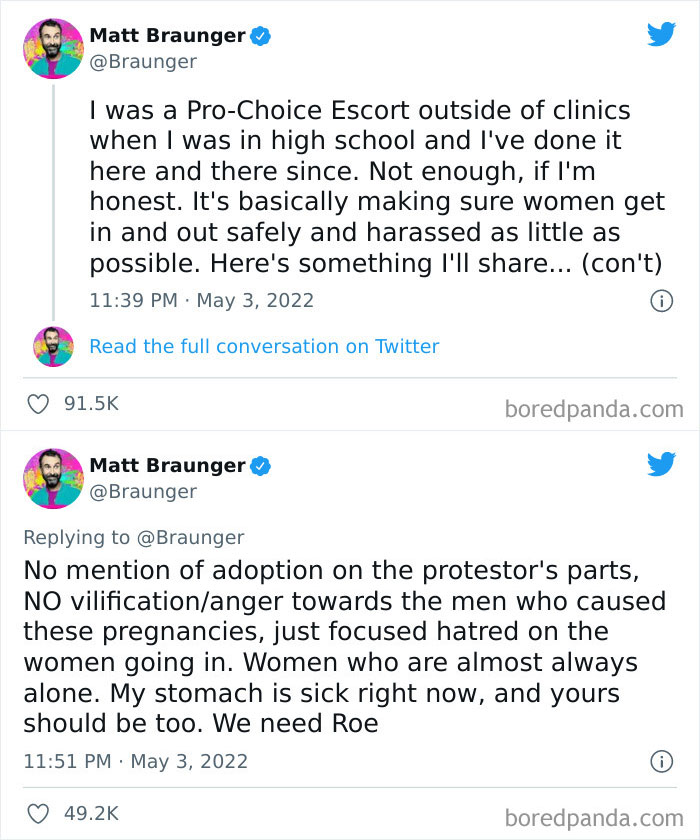The height and width of the screenshot is (840, 700).
Task: Select Matt Braunger's profile picture on top tweet
Action: (x=53, y=48)
